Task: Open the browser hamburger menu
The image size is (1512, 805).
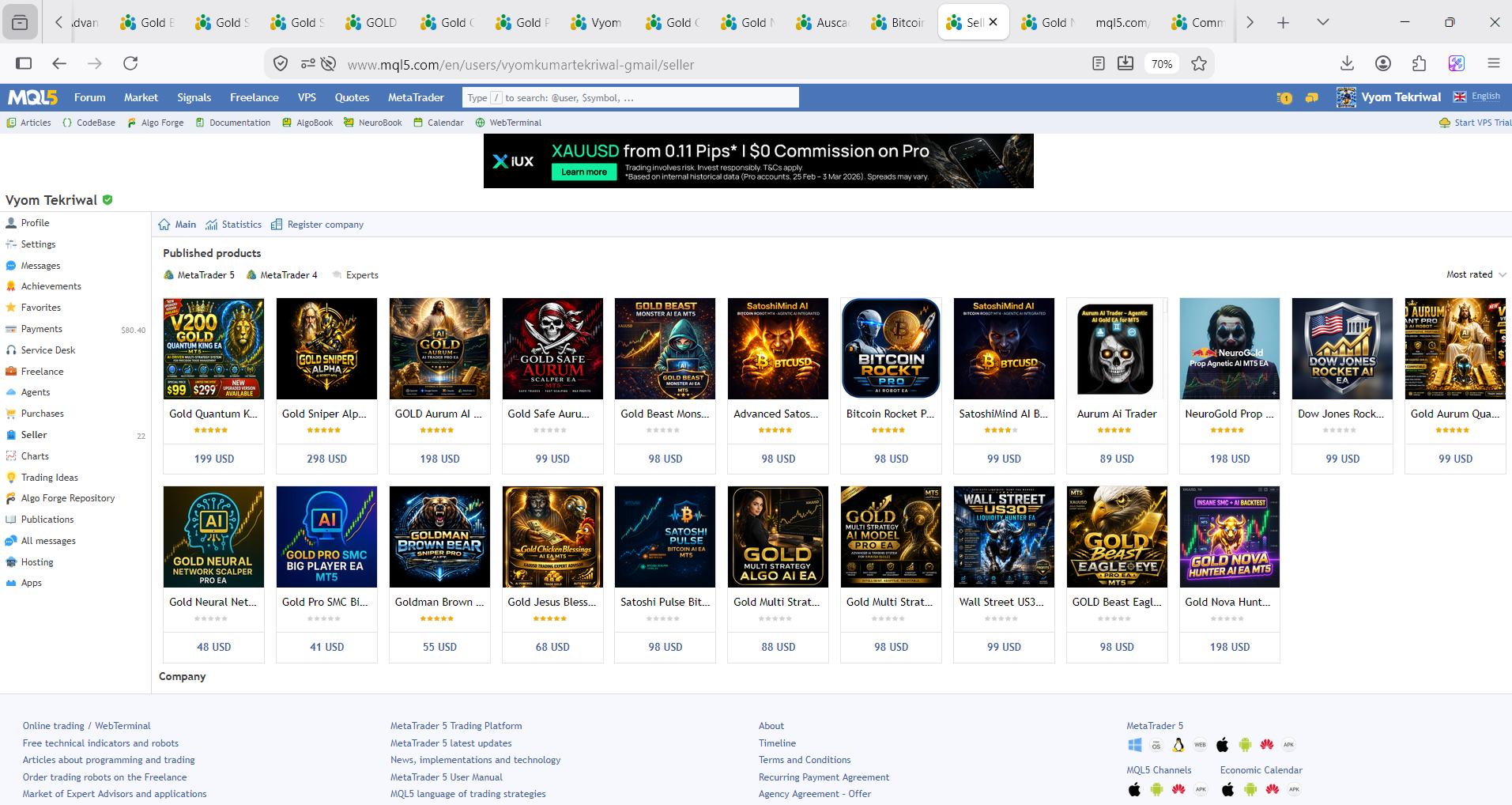Action: pos(1493,63)
